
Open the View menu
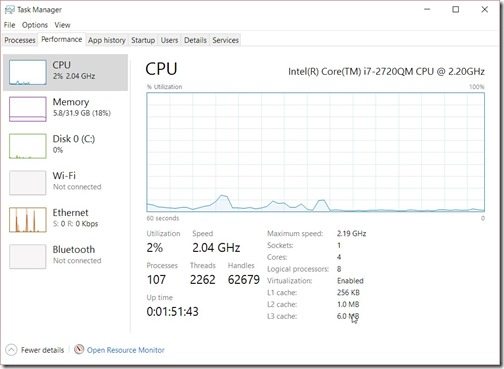click(x=62, y=25)
